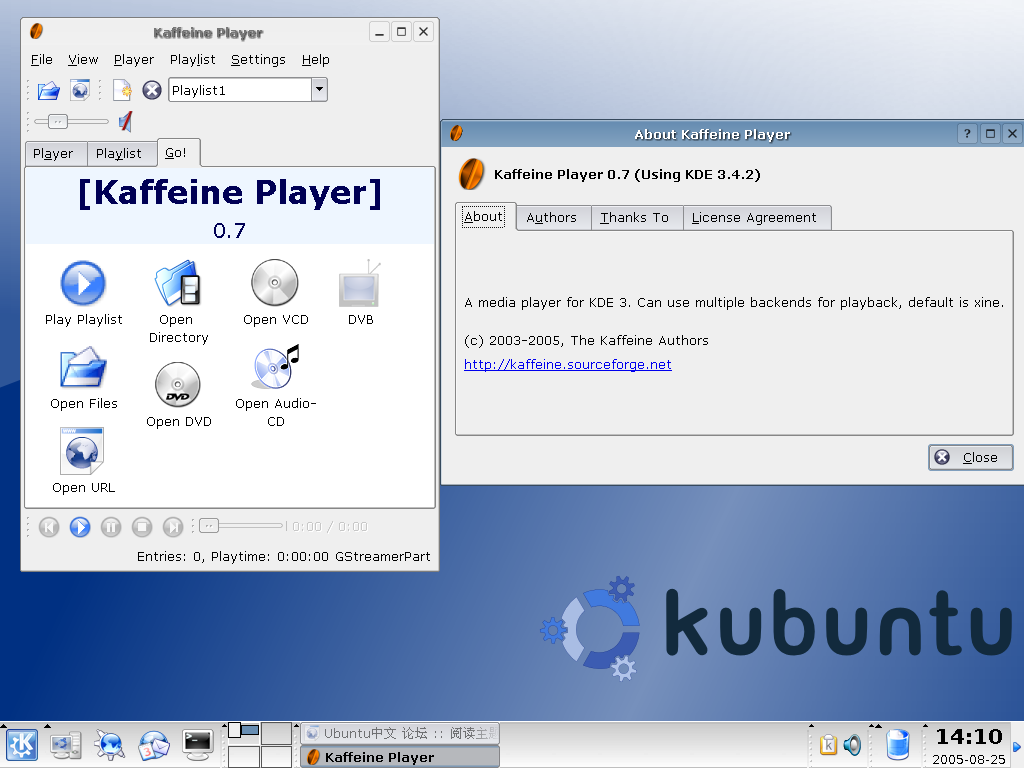Viewport: 1024px width, 768px height.
Task: Click the Kaffeine bean icon in Kaffeine Player titlebar
Action: (x=37, y=31)
